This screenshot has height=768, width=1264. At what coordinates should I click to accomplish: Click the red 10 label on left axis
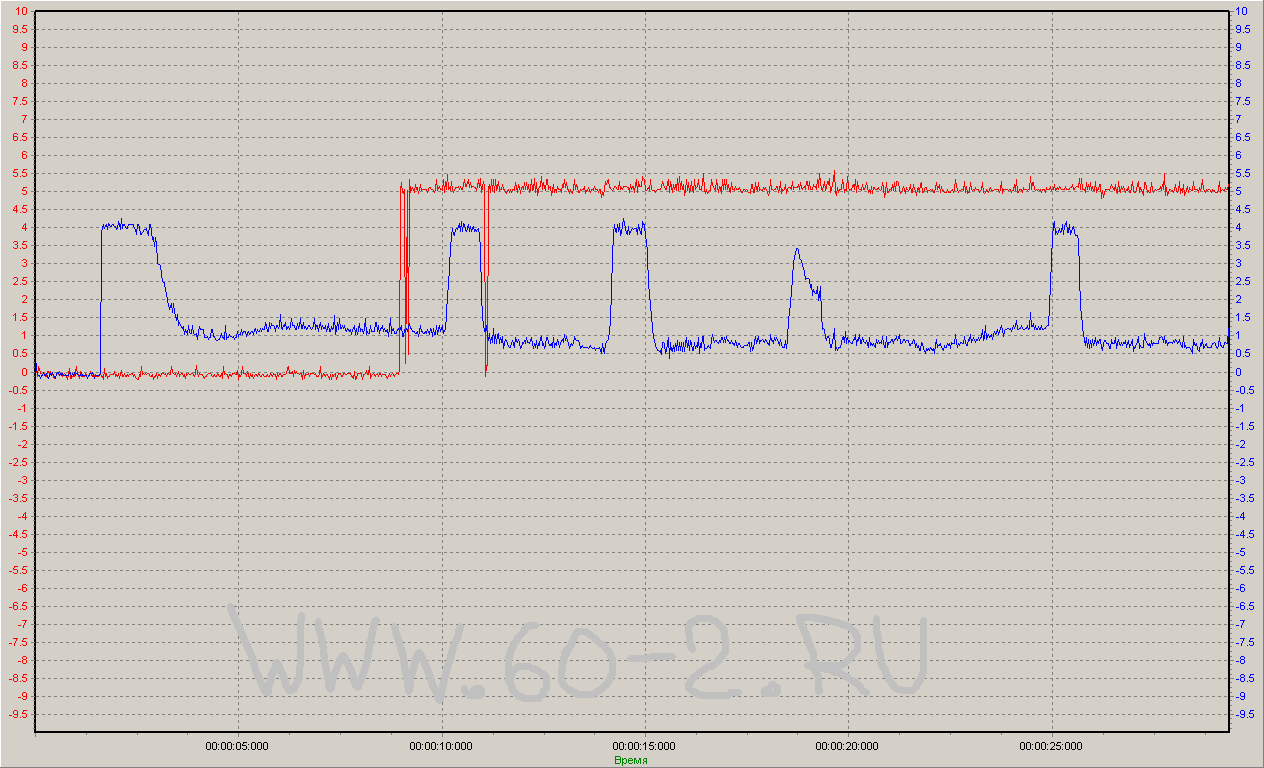(21, 11)
